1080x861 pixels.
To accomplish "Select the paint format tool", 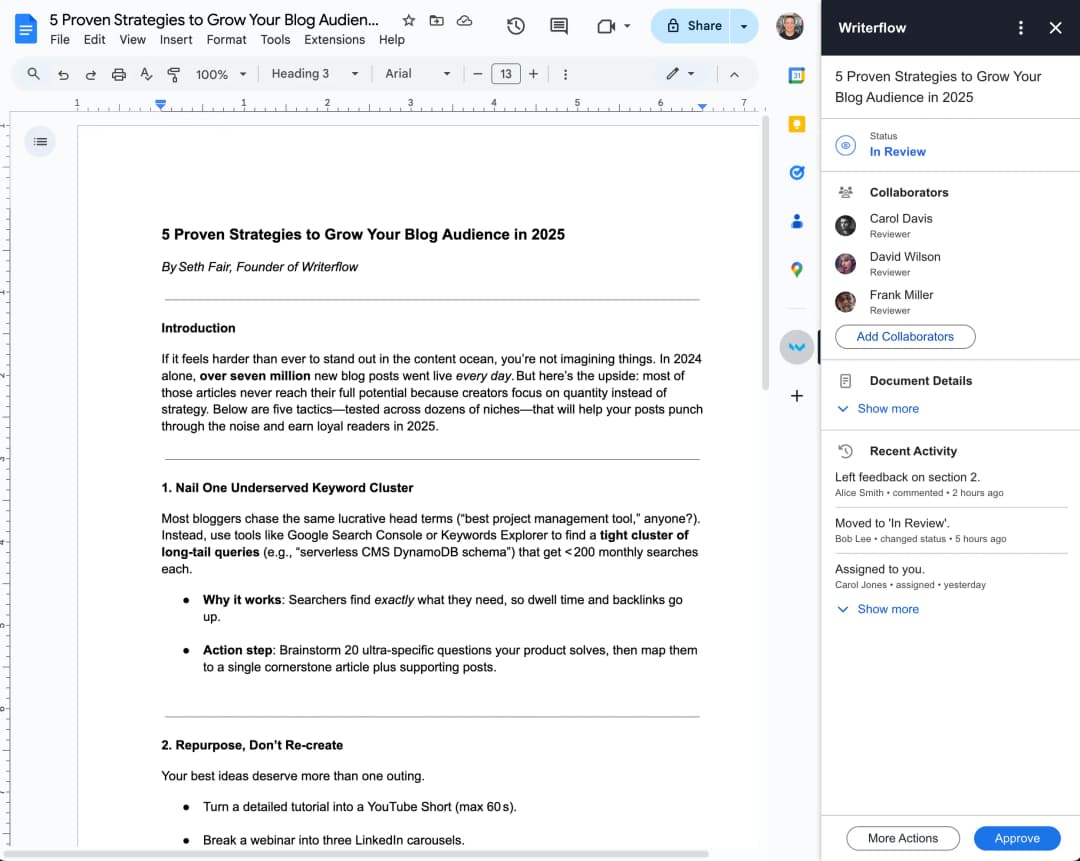I will pyautogui.click(x=175, y=73).
